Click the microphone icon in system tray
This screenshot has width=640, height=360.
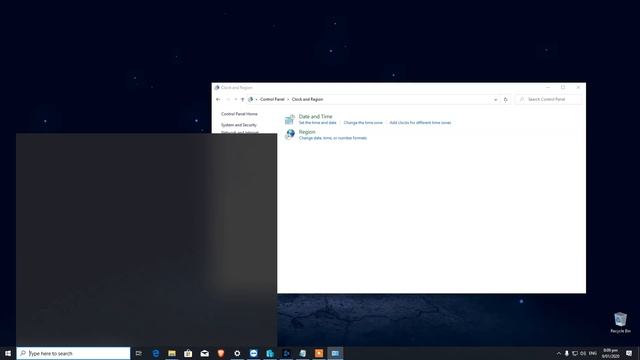[567, 353]
